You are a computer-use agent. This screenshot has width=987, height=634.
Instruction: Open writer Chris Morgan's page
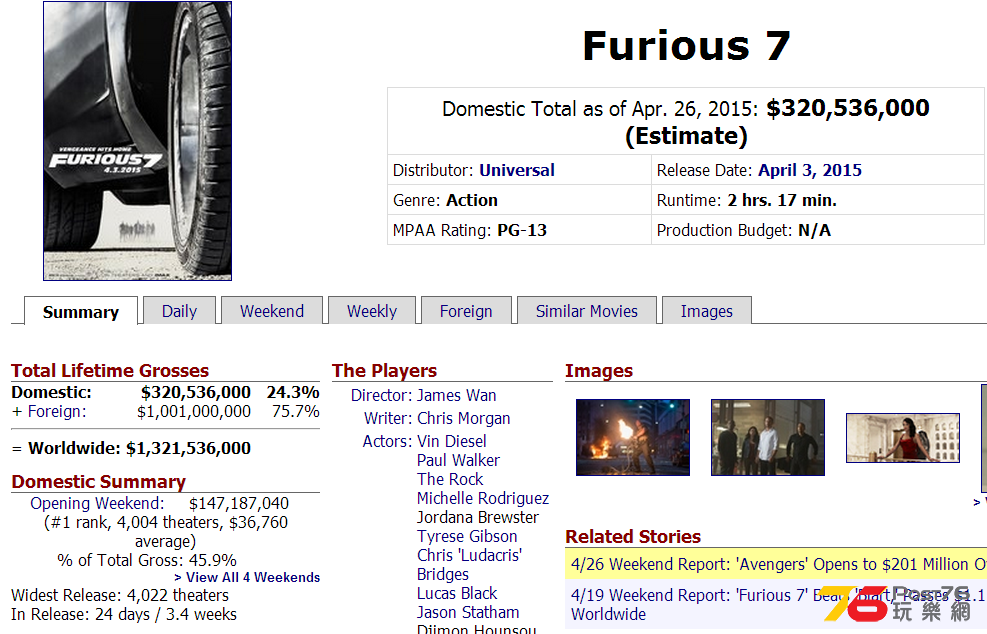[x=463, y=418]
